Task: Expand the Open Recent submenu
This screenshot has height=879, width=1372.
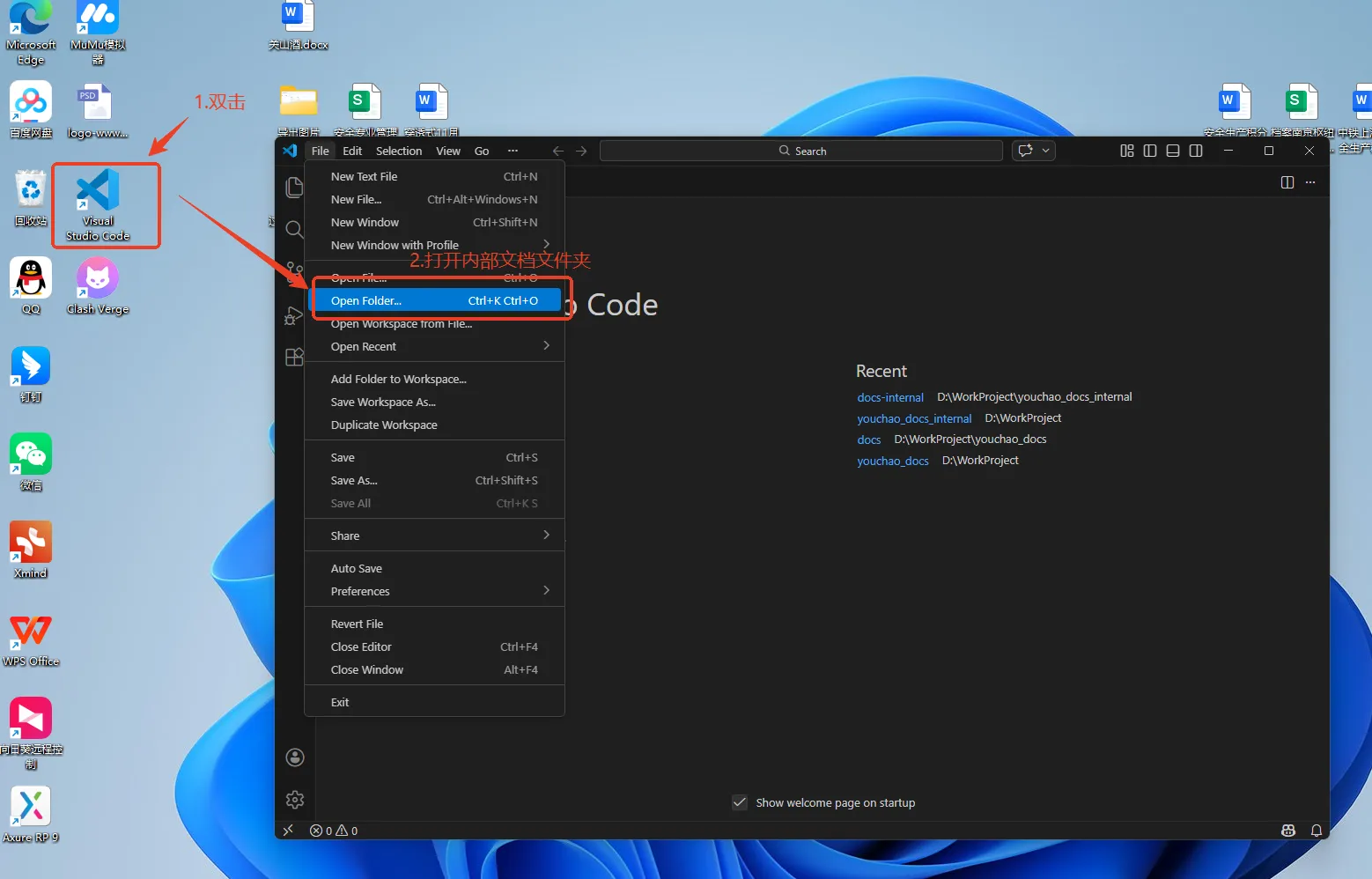Action: [x=434, y=346]
